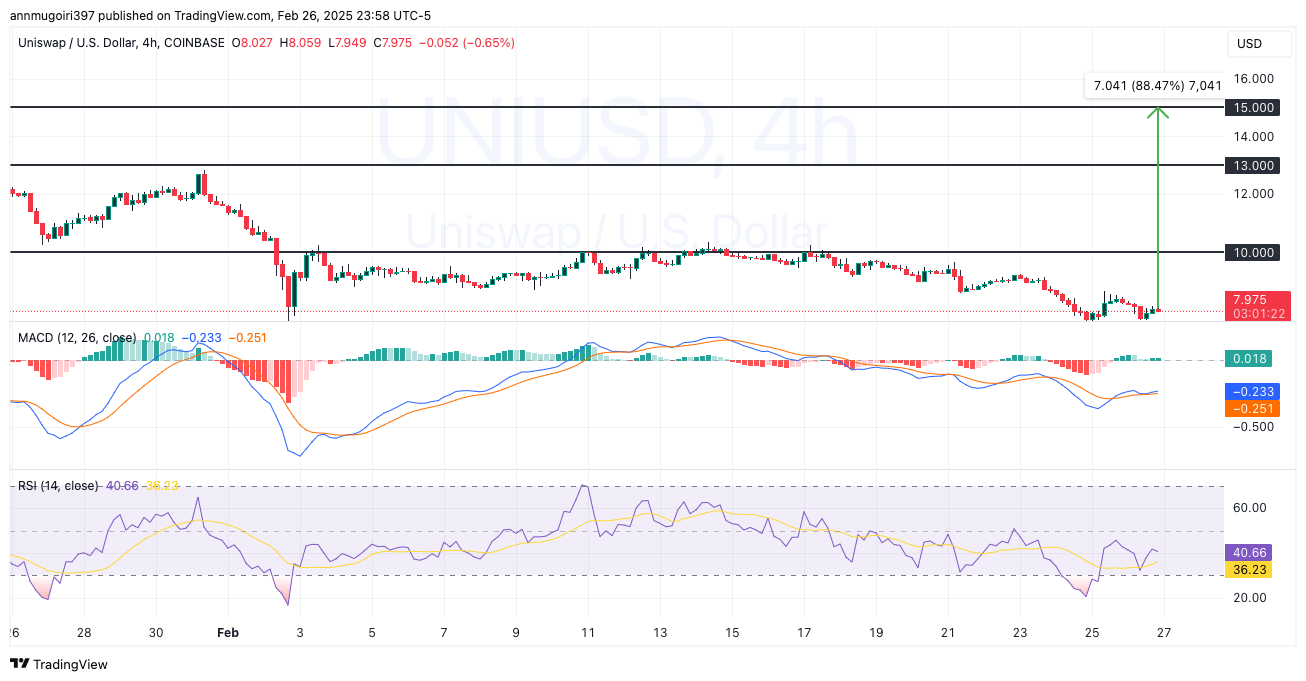
Task: Click the 60.00 RSI scale label
Action: [1250, 508]
